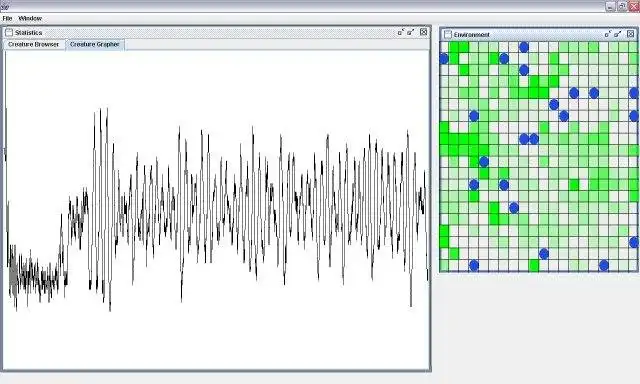The height and width of the screenshot is (384, 640).
Task: Iconify the Environment internal window
Action: pos(608,34)
